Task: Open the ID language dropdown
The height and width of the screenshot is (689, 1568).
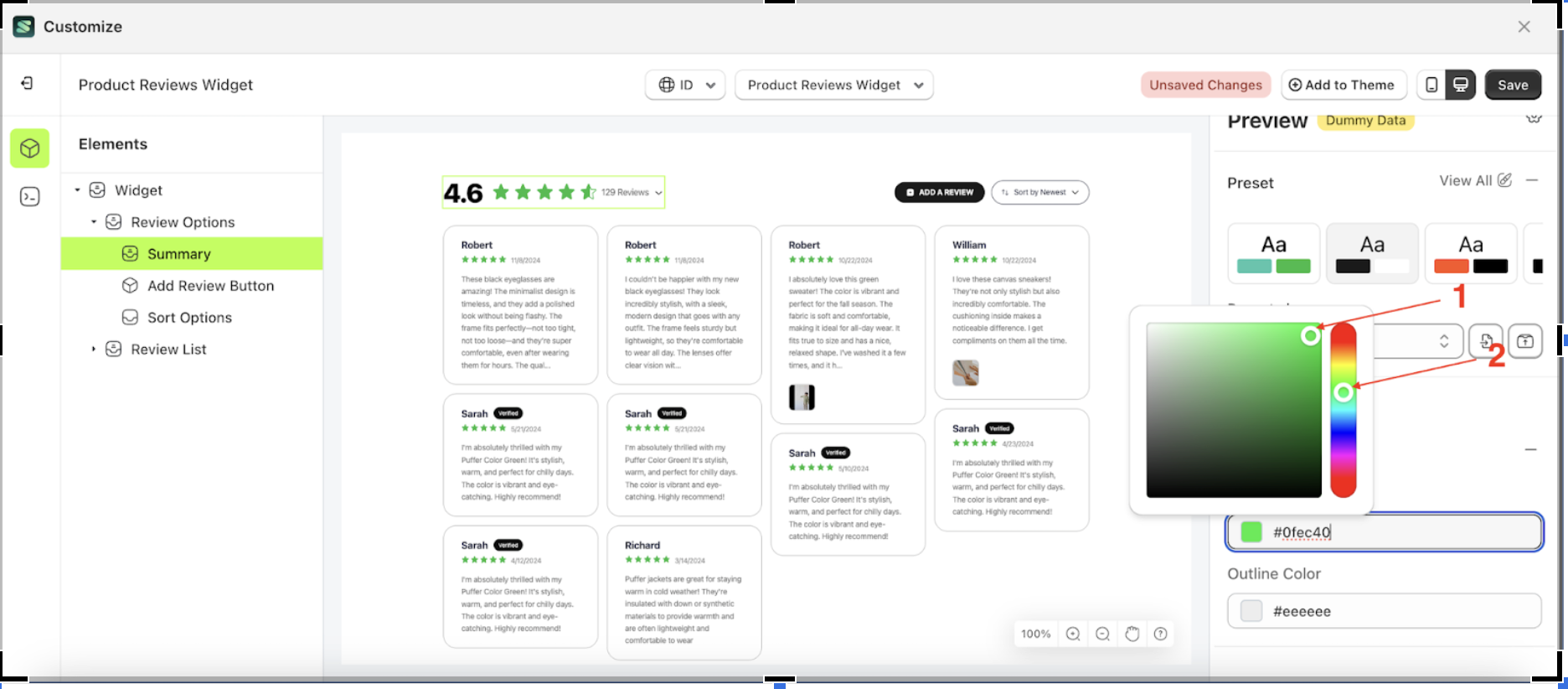Action: [x=685, y=85]
